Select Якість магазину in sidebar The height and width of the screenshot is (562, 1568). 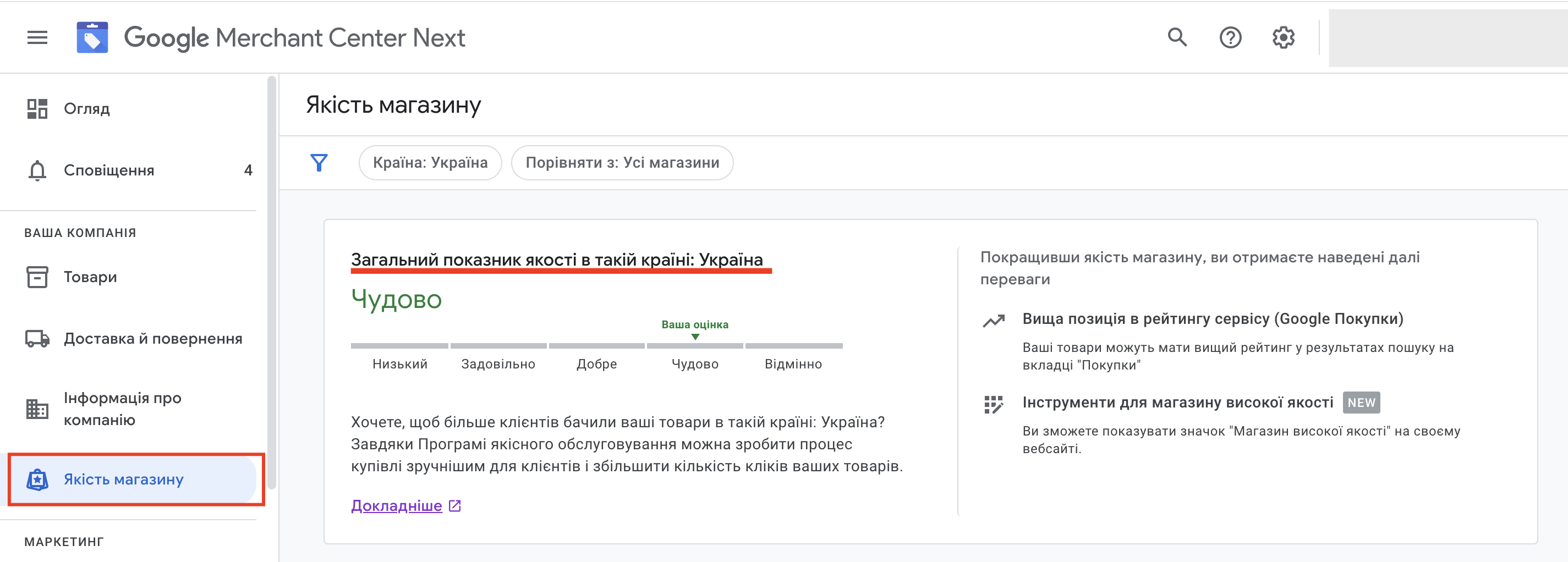tap(124, 480)
